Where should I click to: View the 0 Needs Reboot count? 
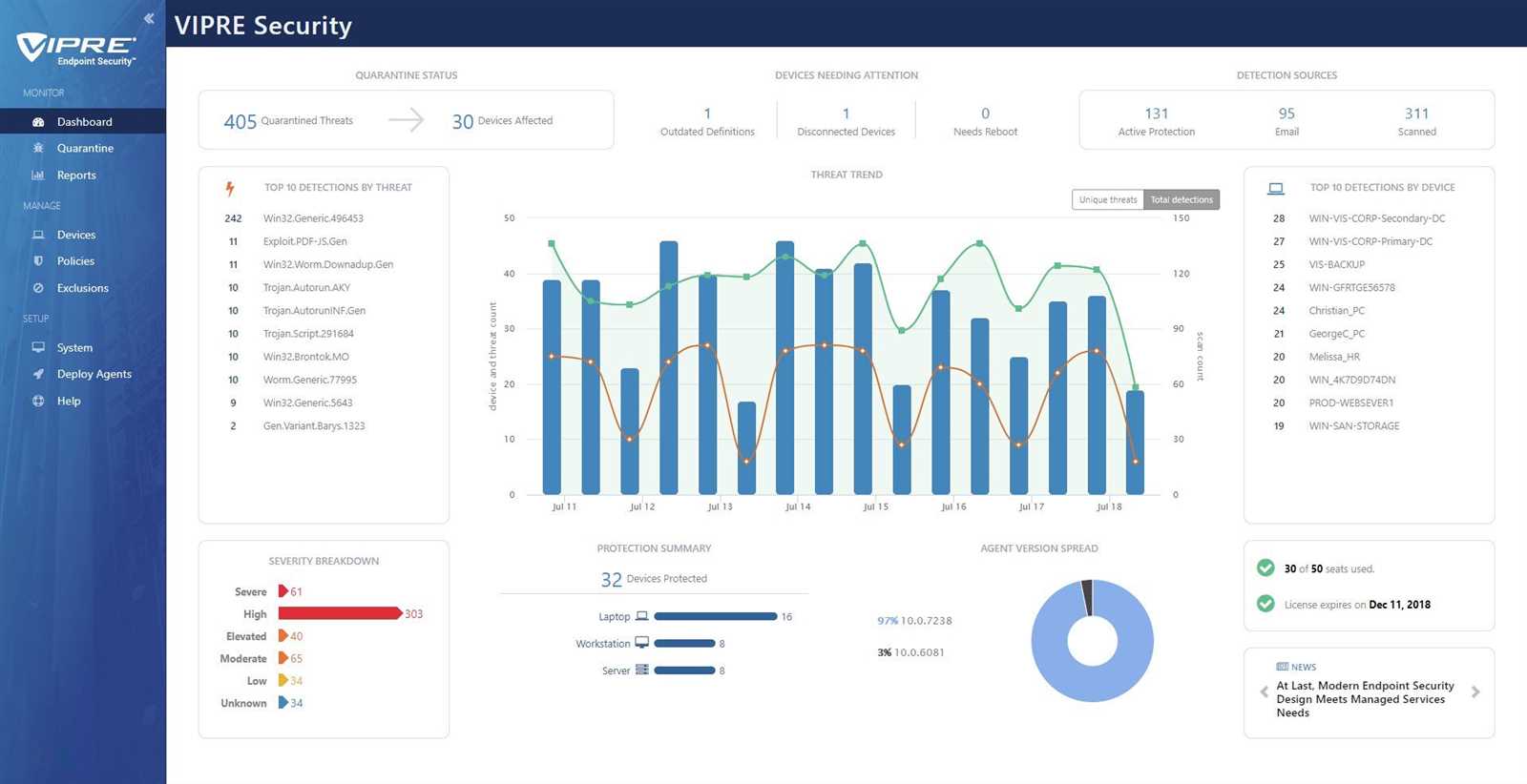pyautogui.click(x=985, y=121)
